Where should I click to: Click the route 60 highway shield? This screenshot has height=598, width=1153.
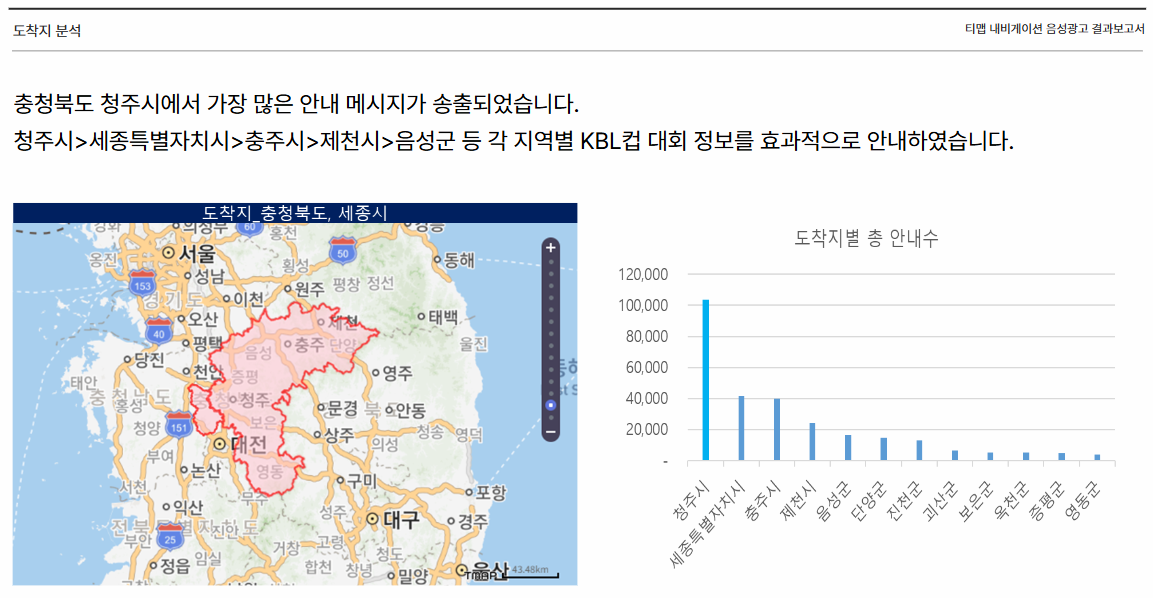250,228
